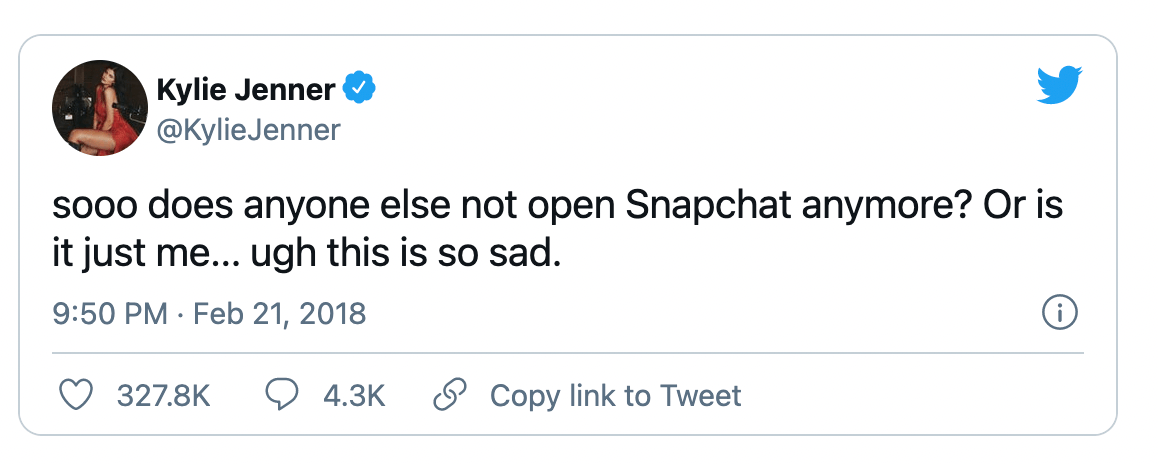Click the Feb 21, 2018 date
Viewport: 1158px width, 464px height.
pyautogui.click(x=279, y=315)
